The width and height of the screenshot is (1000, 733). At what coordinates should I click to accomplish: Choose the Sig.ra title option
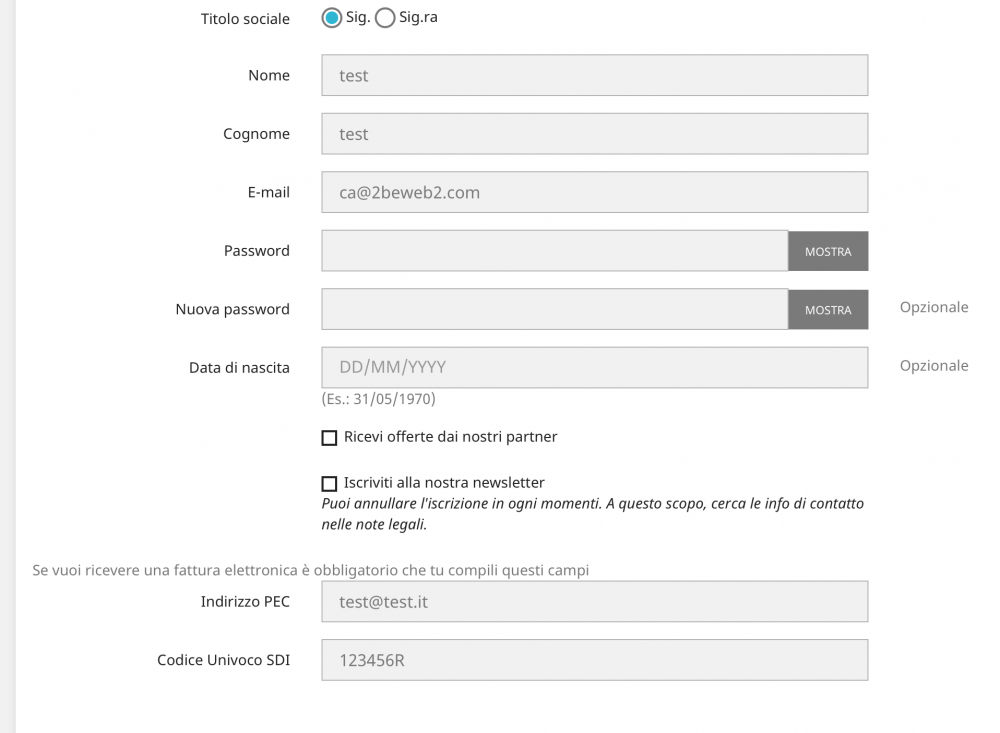(385, 18)
